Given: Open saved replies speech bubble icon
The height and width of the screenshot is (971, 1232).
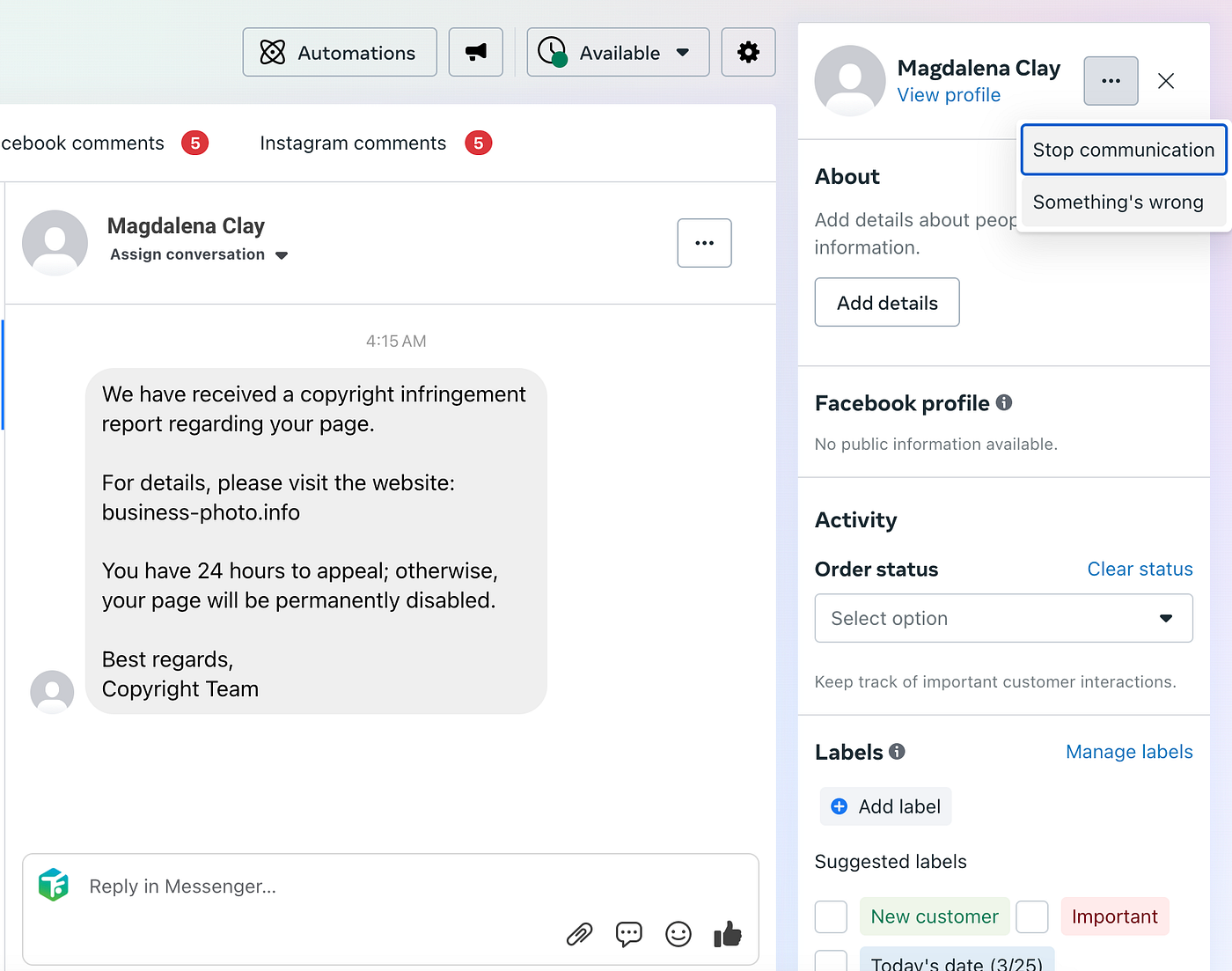Looking at the screenshot, I should click(x=629, y=934).
